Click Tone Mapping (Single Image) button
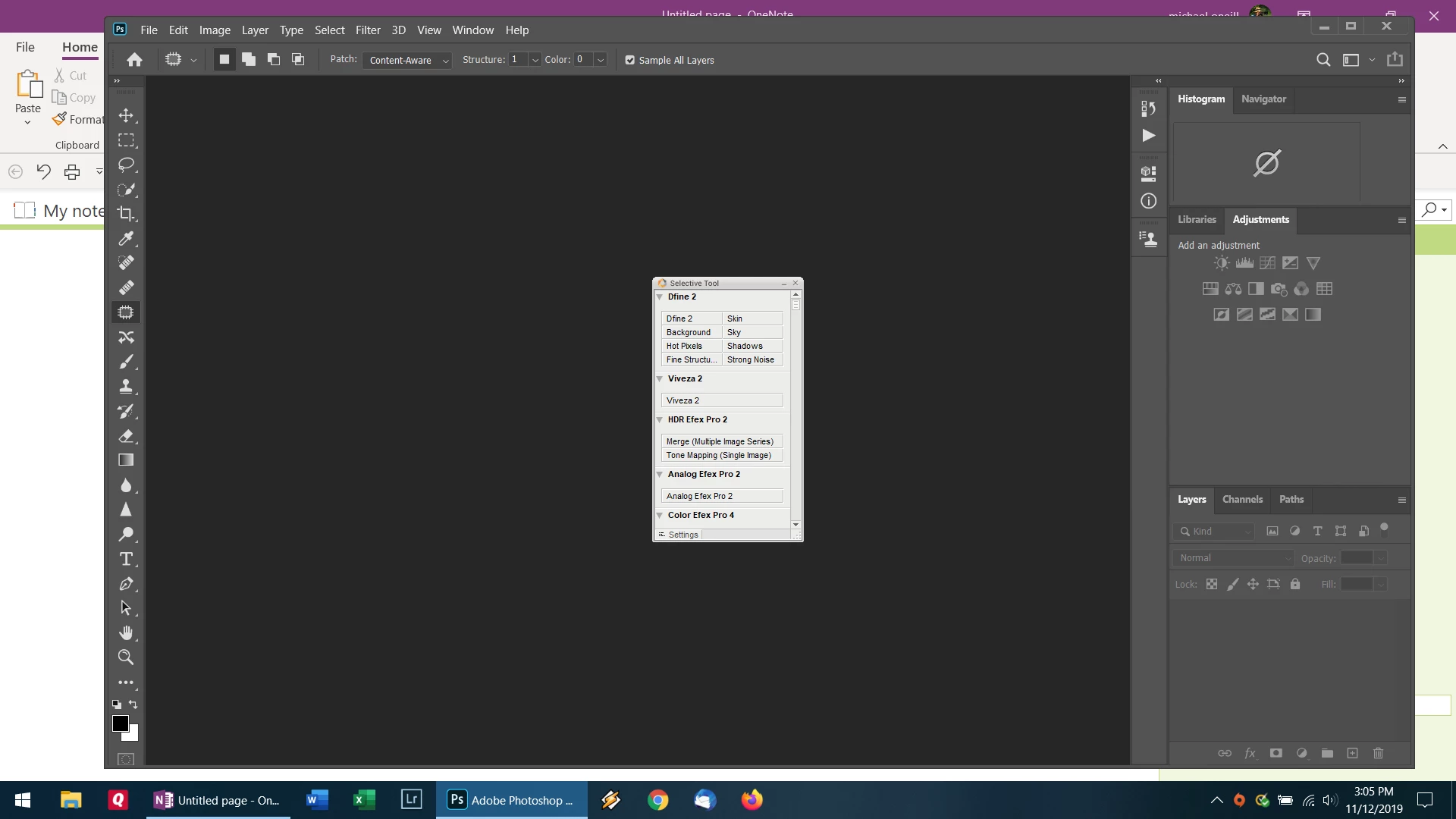The height and width of the screenshot is (819, 1456). click(720, 456)
